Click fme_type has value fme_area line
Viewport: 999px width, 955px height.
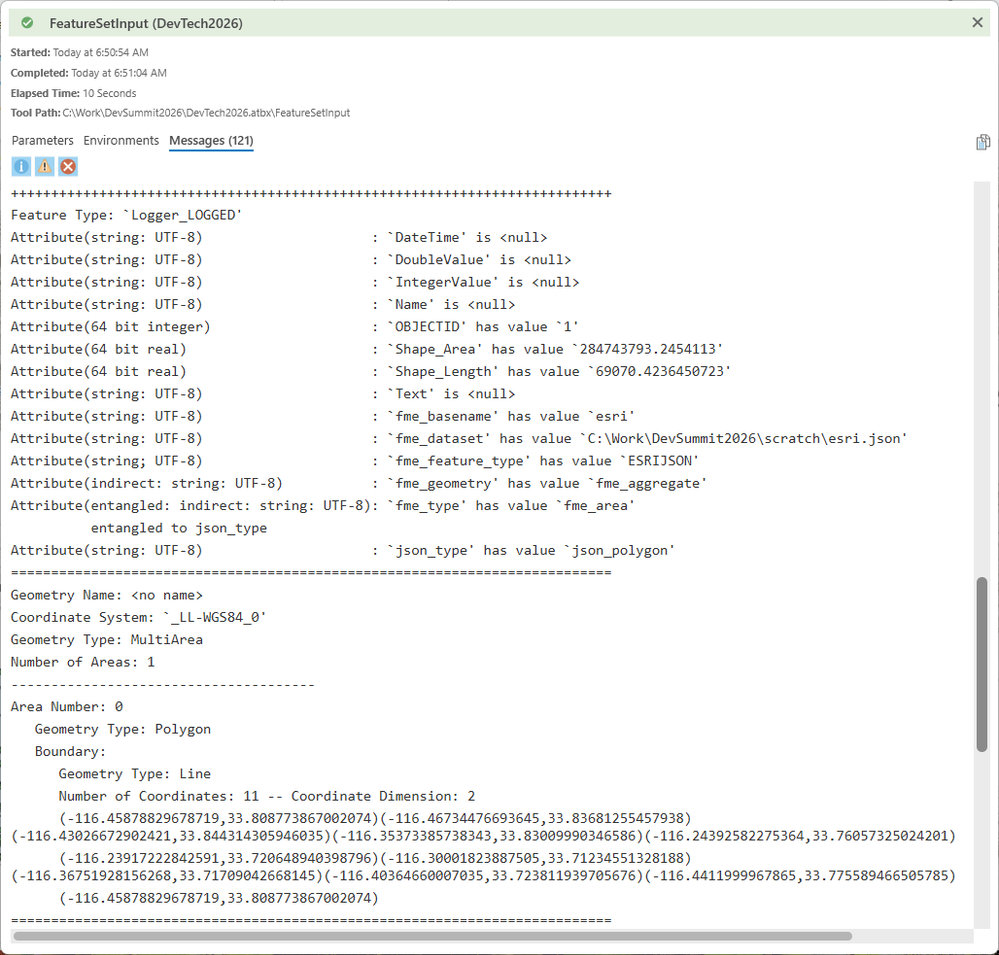323,506
